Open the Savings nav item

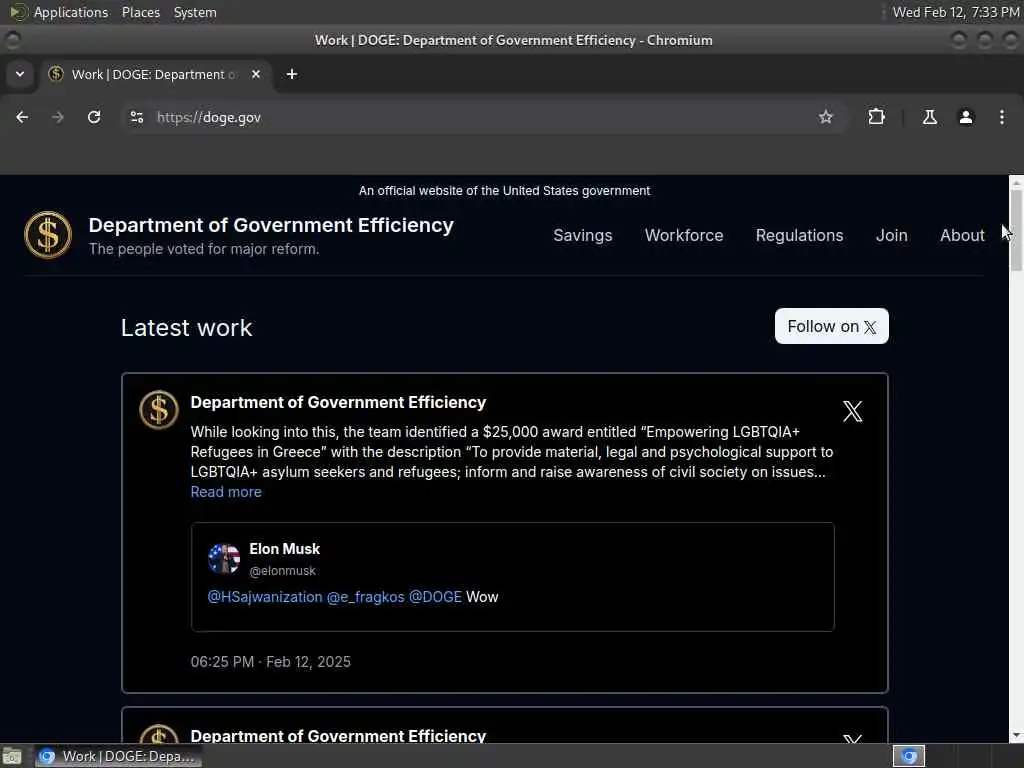[x=583, y=235]
